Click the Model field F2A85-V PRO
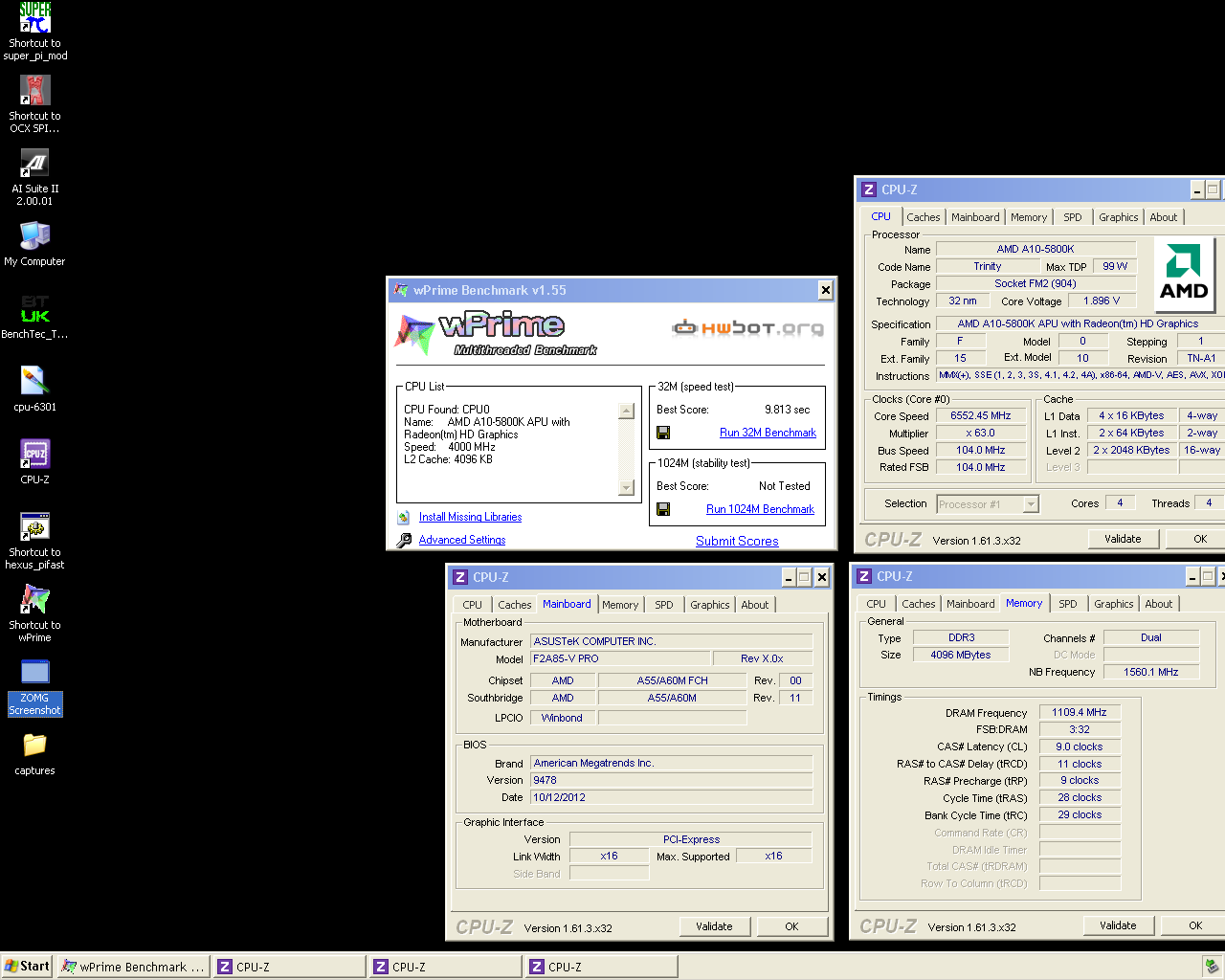Screen dimensions: 1225x980 [620, 659]
